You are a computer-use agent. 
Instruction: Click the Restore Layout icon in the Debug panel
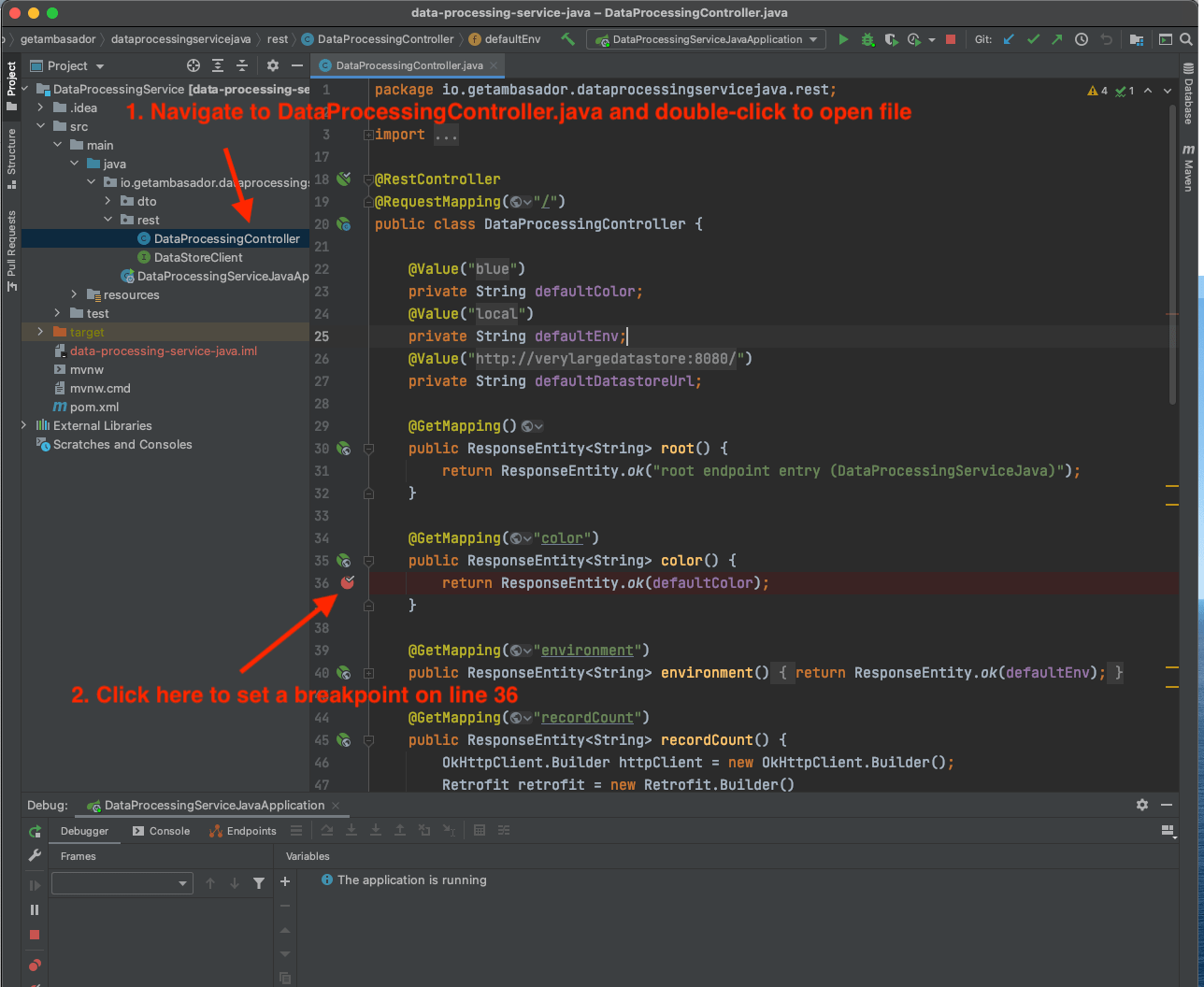(x=1167, y=830)
